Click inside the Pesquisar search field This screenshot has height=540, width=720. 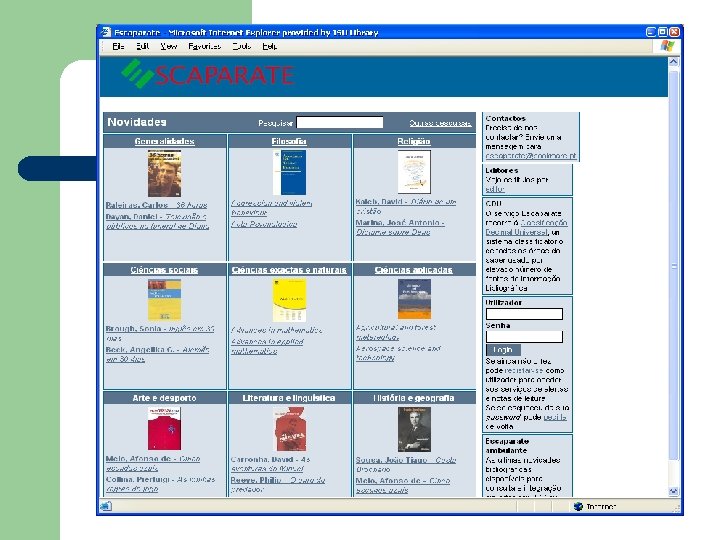340,122
